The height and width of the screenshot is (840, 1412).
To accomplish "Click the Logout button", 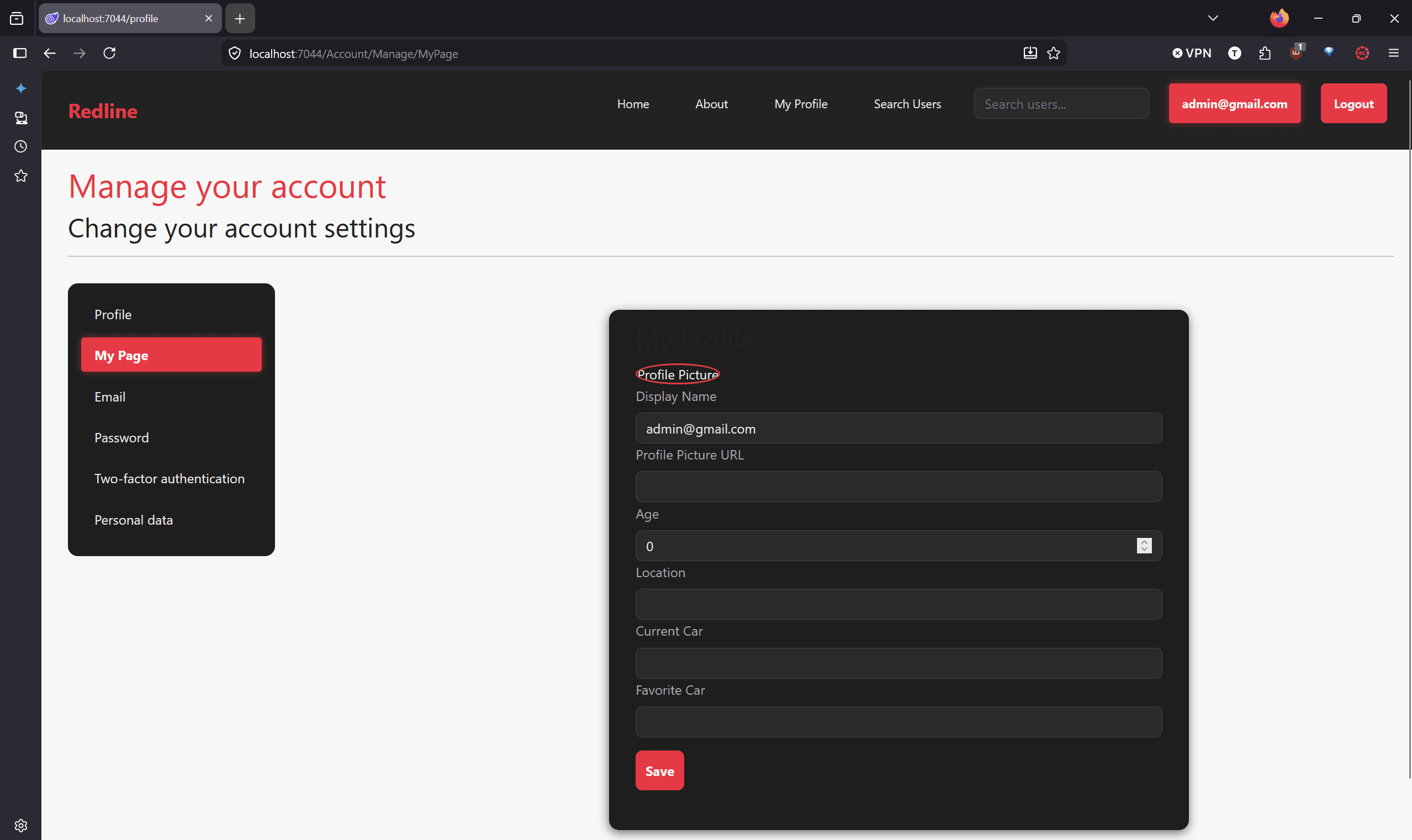I will click(1353, 104).
